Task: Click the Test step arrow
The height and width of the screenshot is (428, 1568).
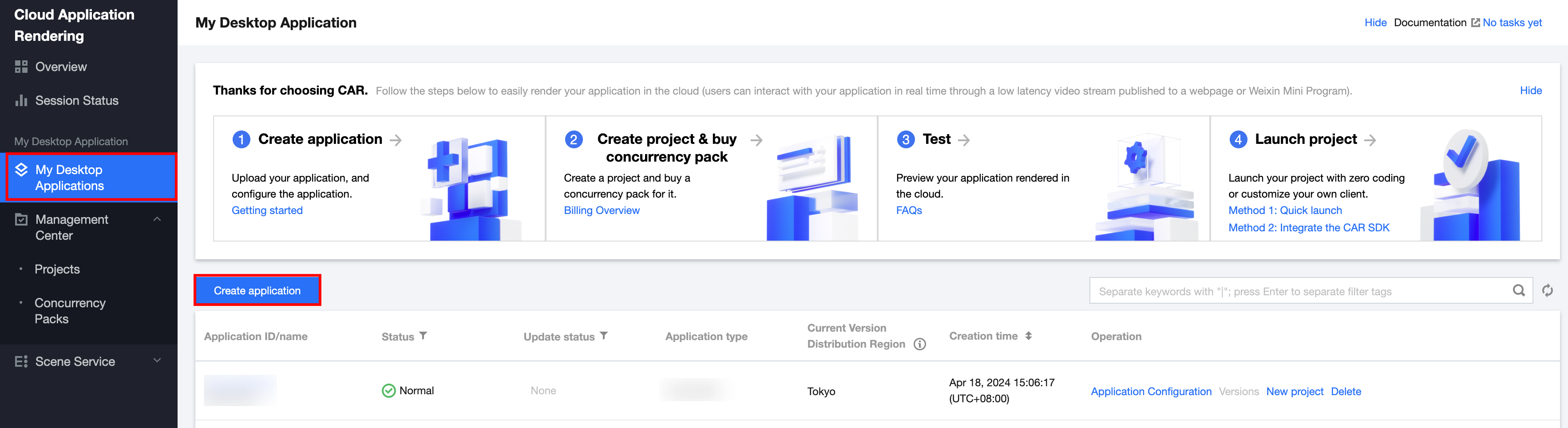Action: [x=963, y=140]
